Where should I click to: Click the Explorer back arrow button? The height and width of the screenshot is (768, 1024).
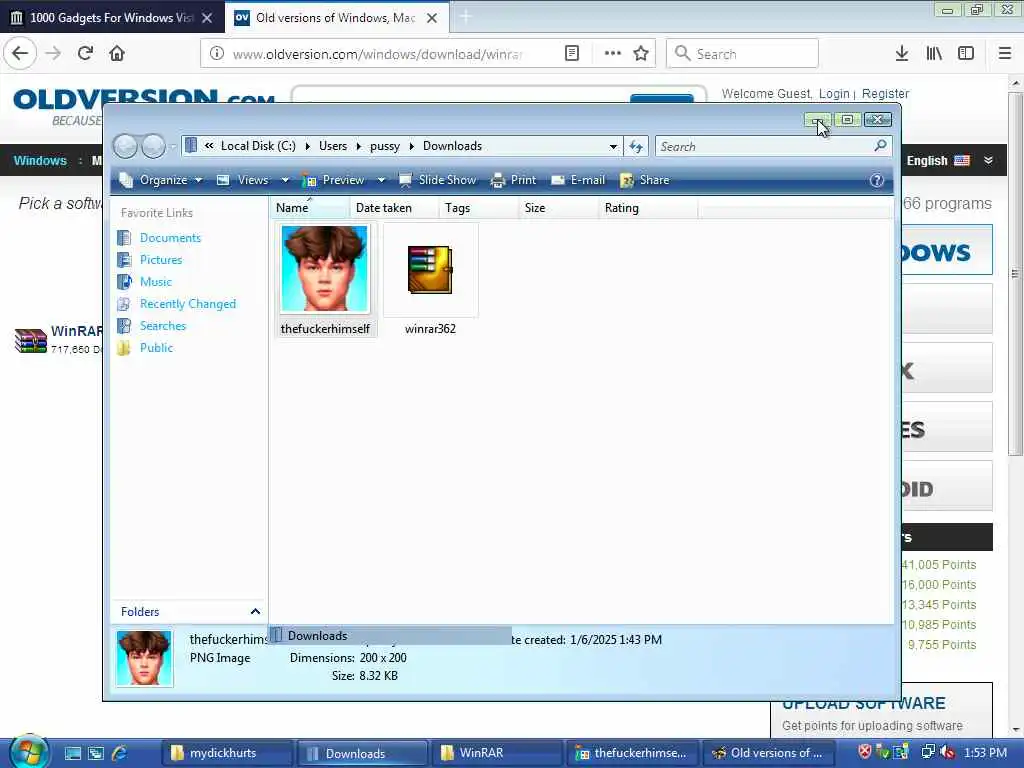[x=125, y=146]
